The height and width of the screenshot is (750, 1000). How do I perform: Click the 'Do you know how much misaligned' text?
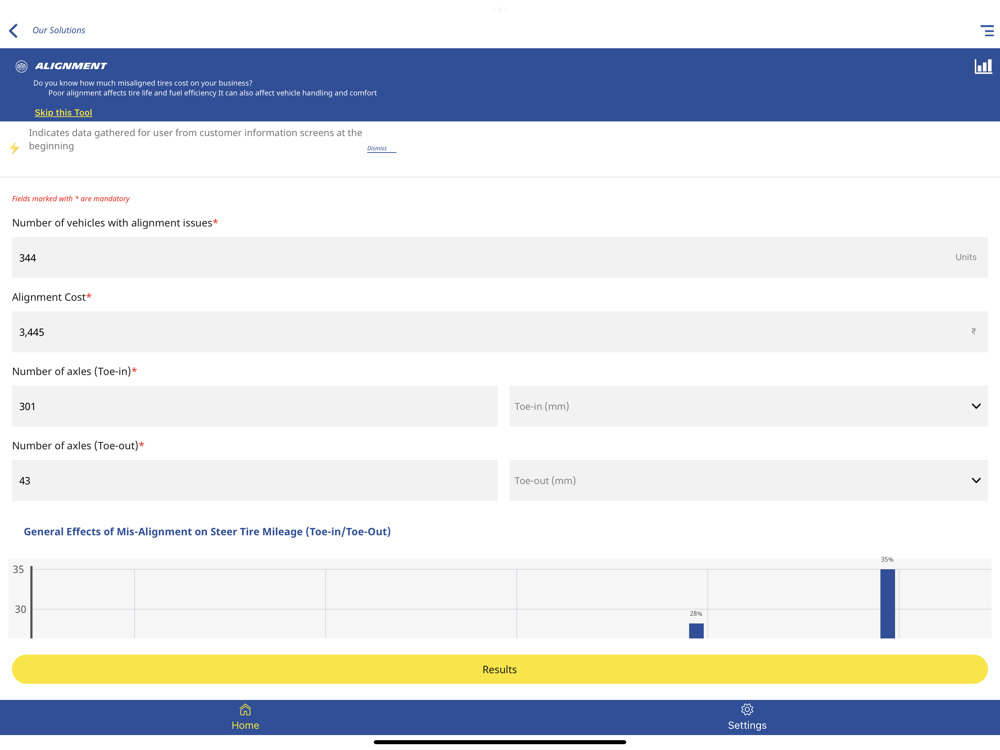(143, 83)
